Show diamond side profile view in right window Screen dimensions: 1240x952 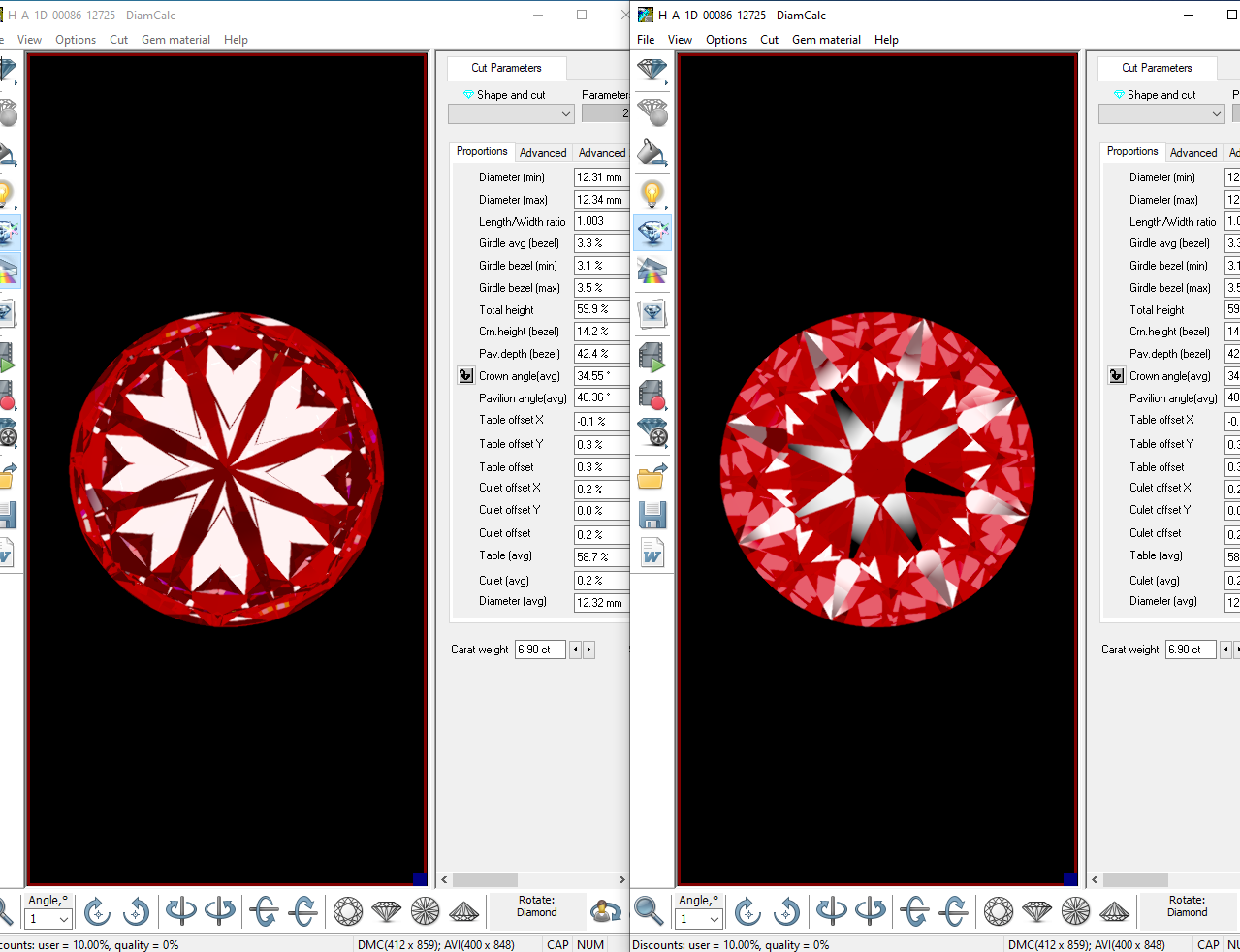point(1037,911)
